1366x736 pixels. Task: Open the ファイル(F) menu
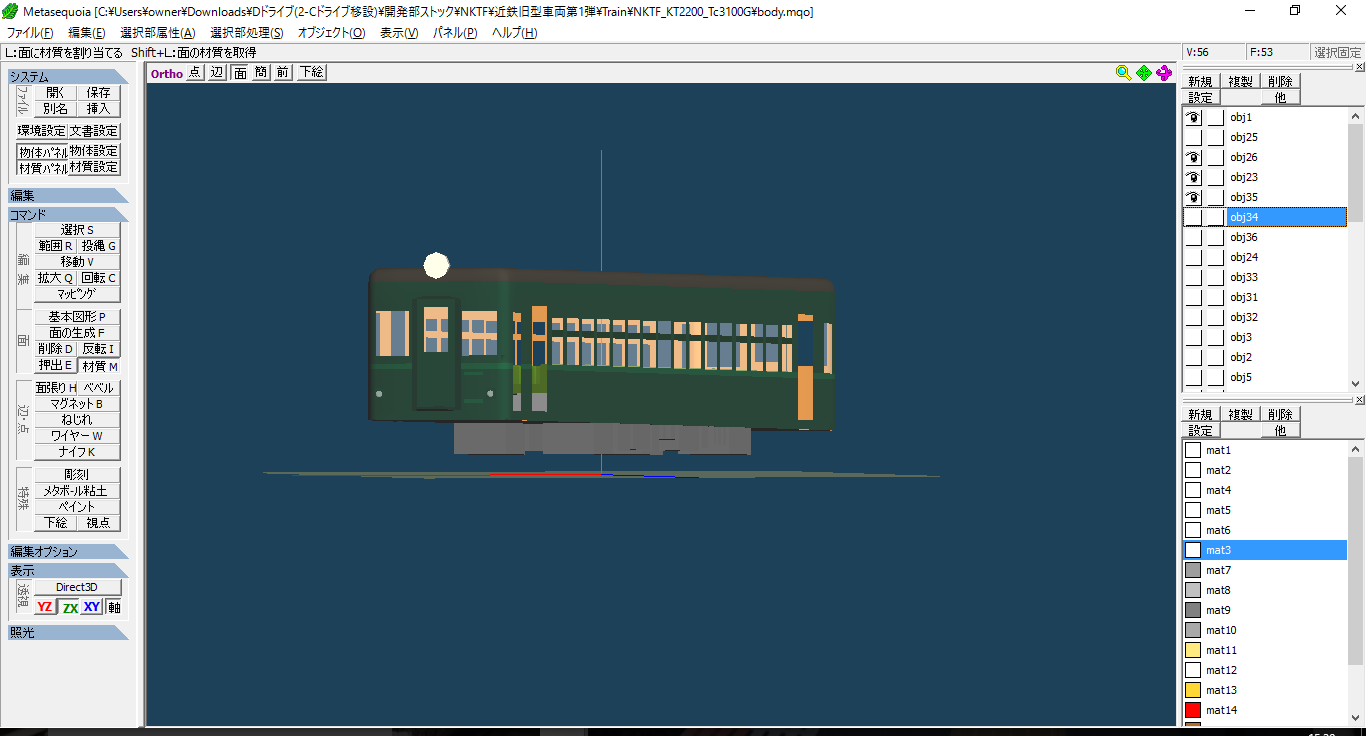pyautogui.click(x=30, y=33)
